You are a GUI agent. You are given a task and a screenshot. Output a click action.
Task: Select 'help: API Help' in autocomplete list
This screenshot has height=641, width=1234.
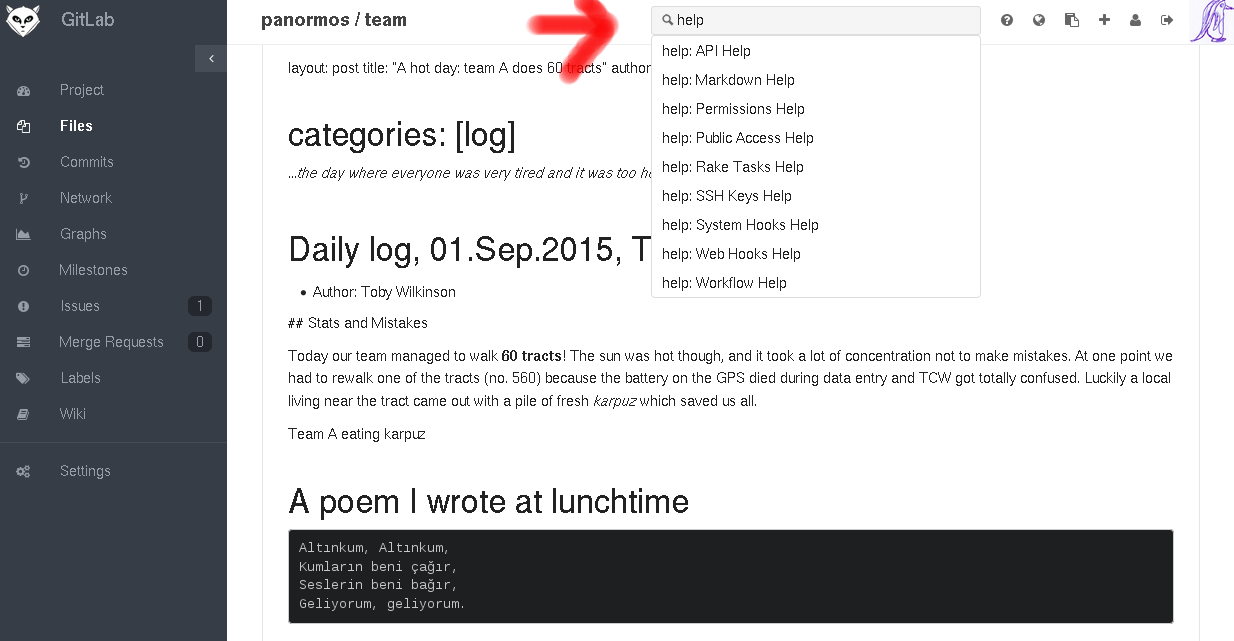[706, 51]
